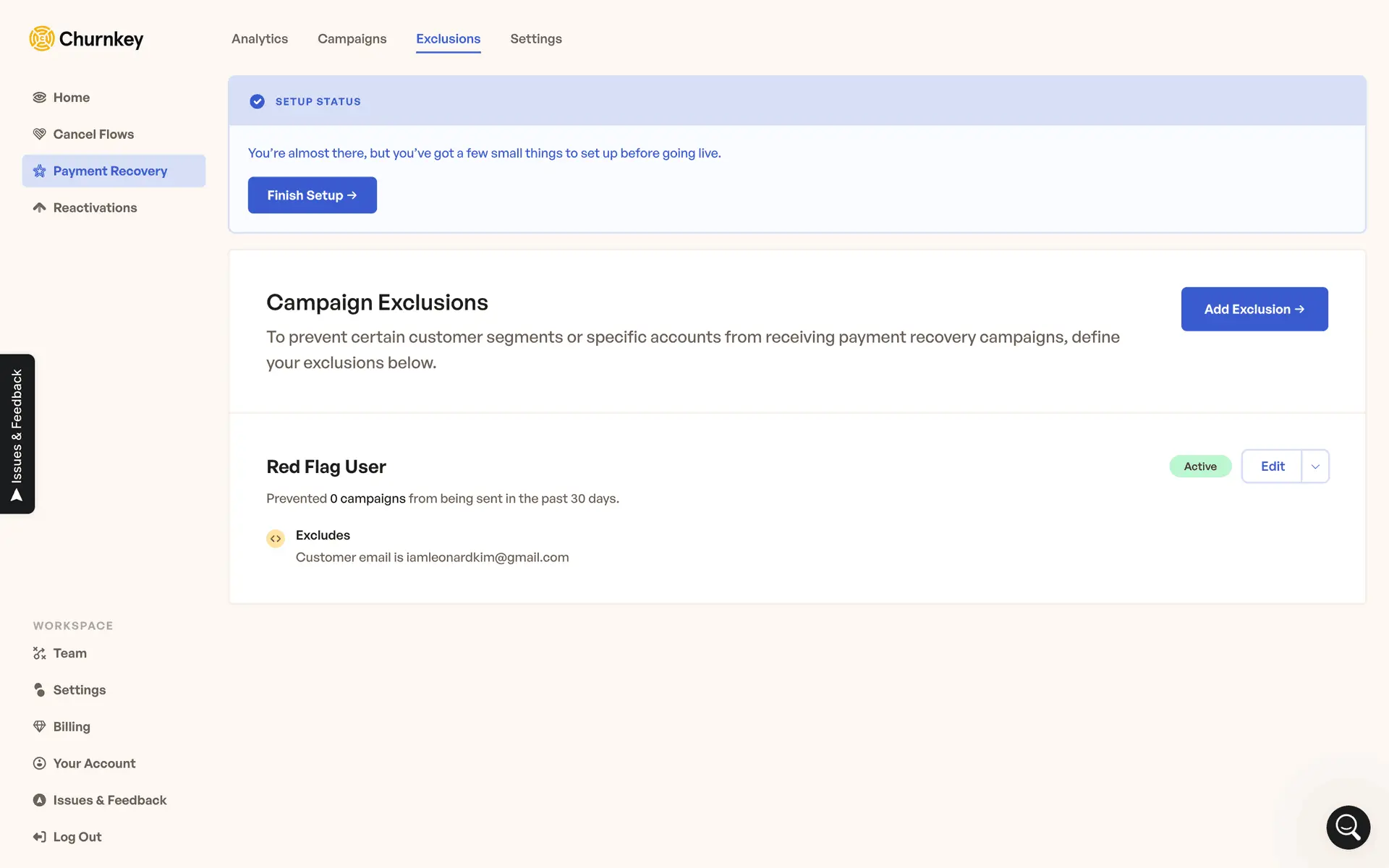Click the Excludes code icon
The height and width of the screenshot is (868, 1389).
click(x=276, y=539)
